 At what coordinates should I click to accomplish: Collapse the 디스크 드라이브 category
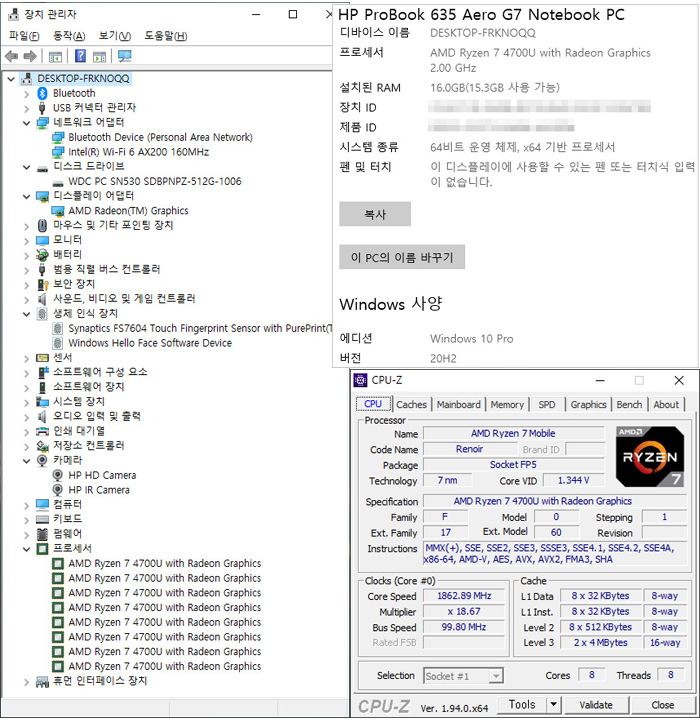coord(26,167)
